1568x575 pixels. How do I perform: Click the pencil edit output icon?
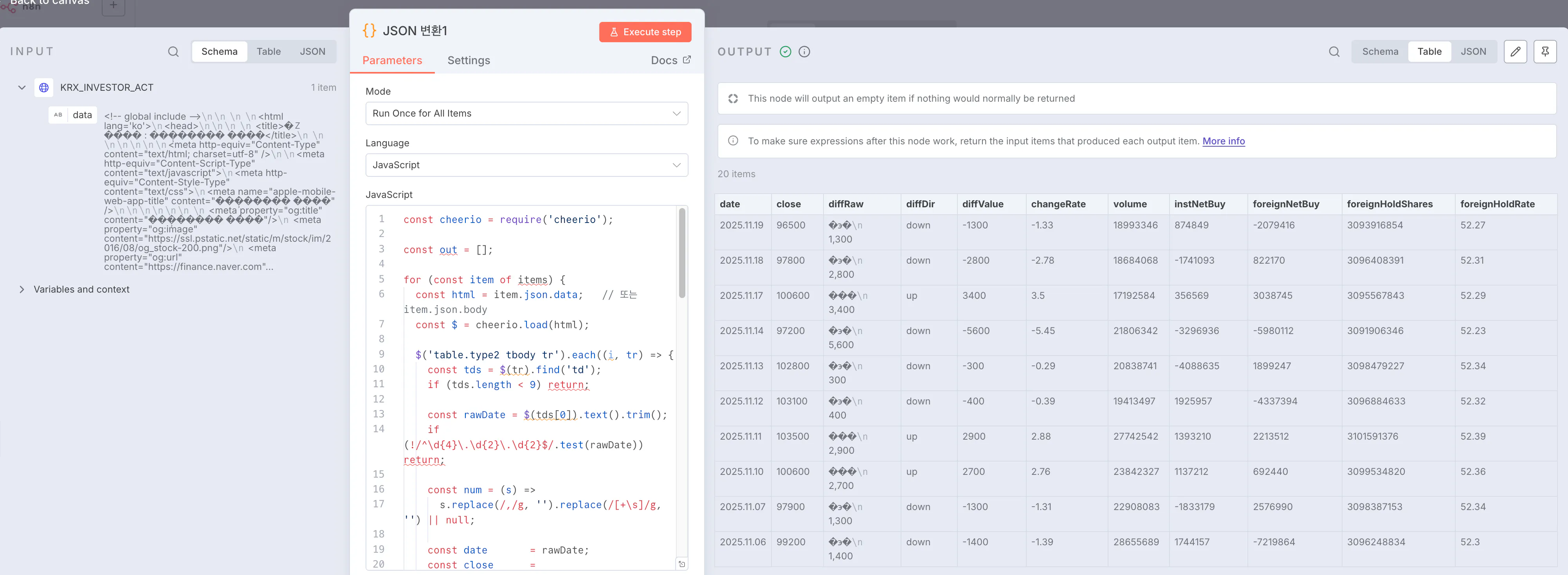coord(1515,52)
